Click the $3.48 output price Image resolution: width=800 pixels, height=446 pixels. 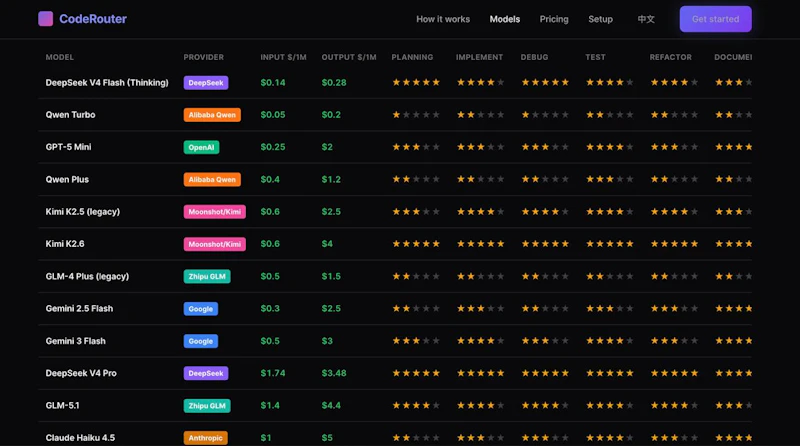click(x=334, y=373)
